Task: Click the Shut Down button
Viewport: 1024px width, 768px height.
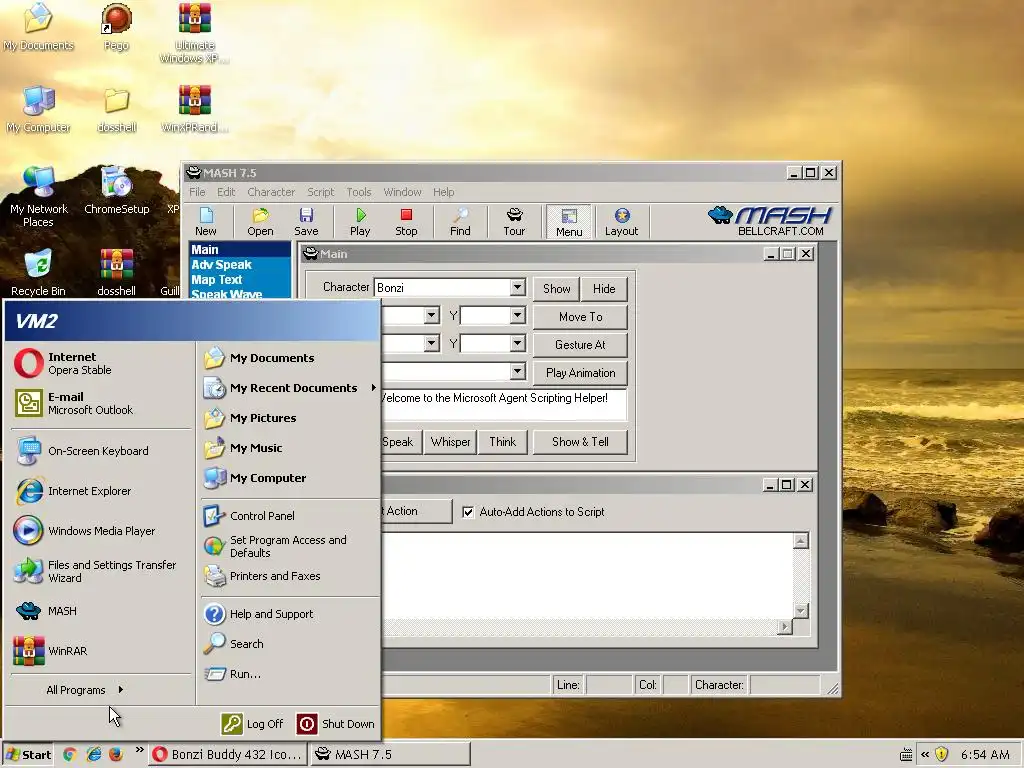Action: [x=336, y=724]
